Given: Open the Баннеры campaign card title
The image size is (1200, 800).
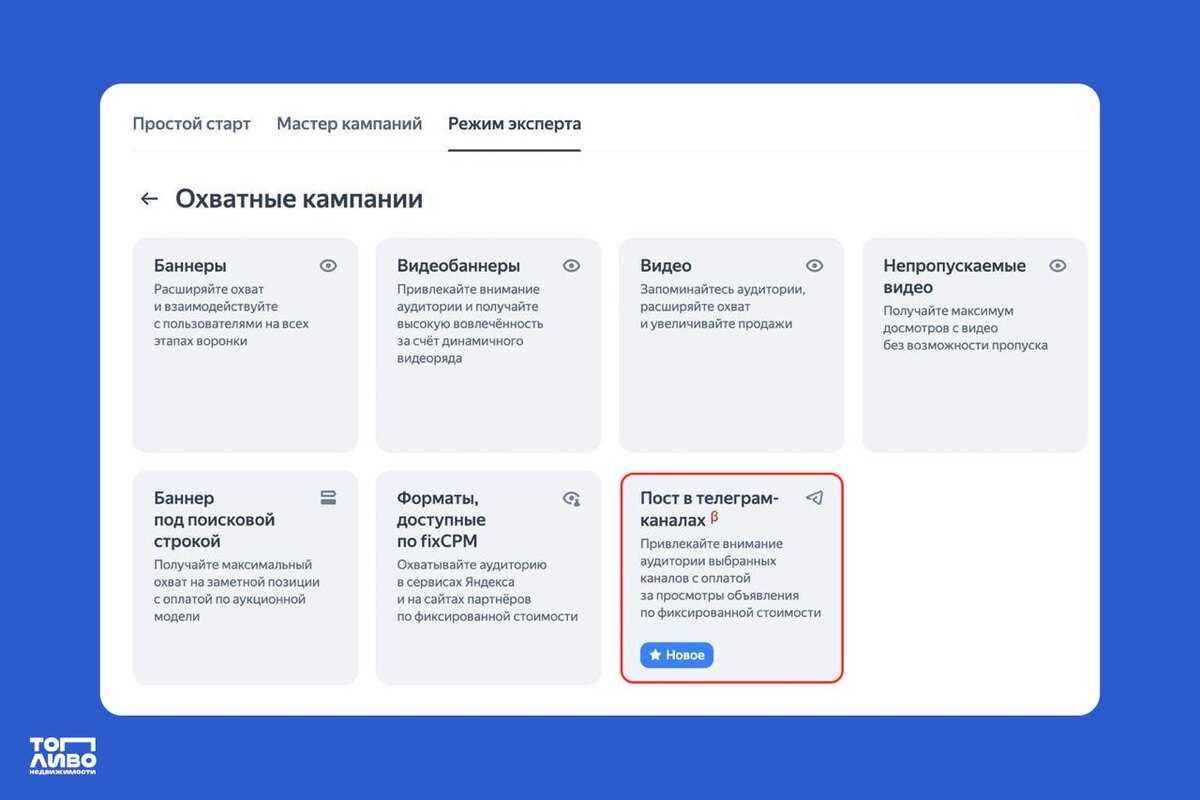Looking at the screenshot, I should (190, 266).
